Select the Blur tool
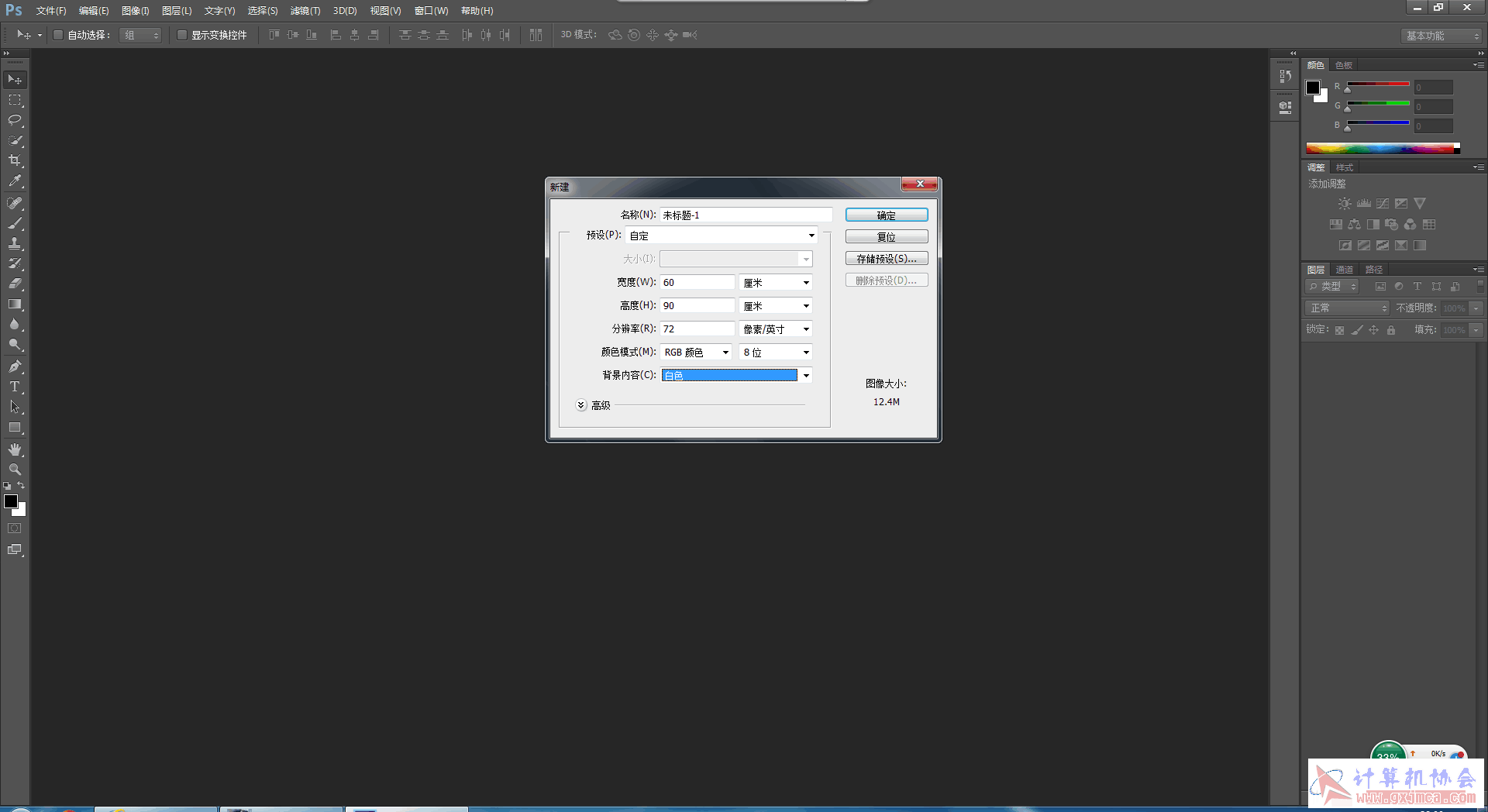 (15, 324)
